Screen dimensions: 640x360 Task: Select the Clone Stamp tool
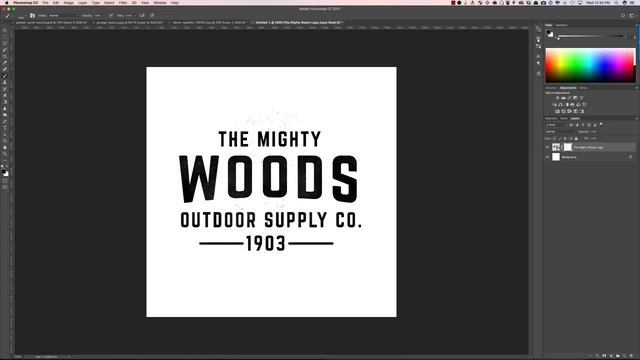click(x=5, y=82)
